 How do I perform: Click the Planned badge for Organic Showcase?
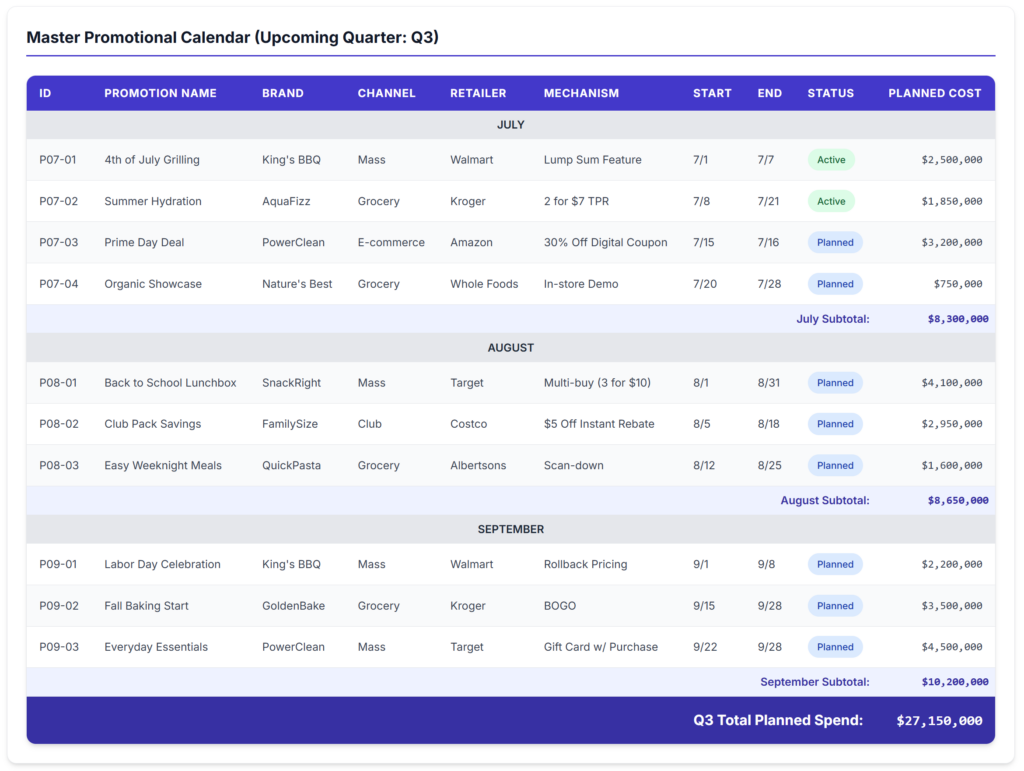point(835,284)
